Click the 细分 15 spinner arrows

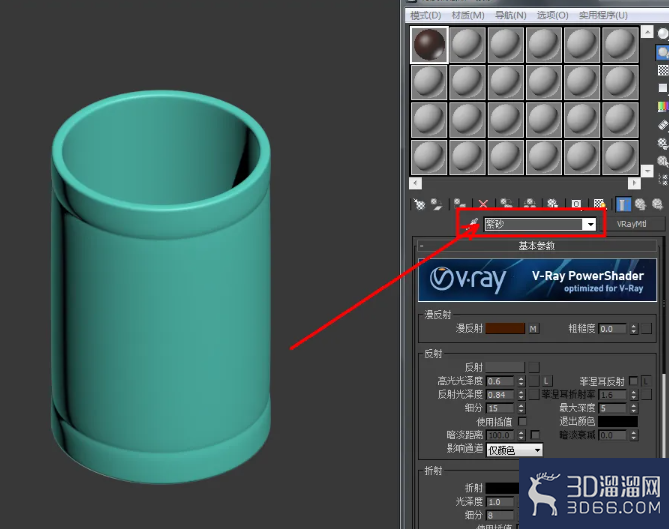(521, 408)
